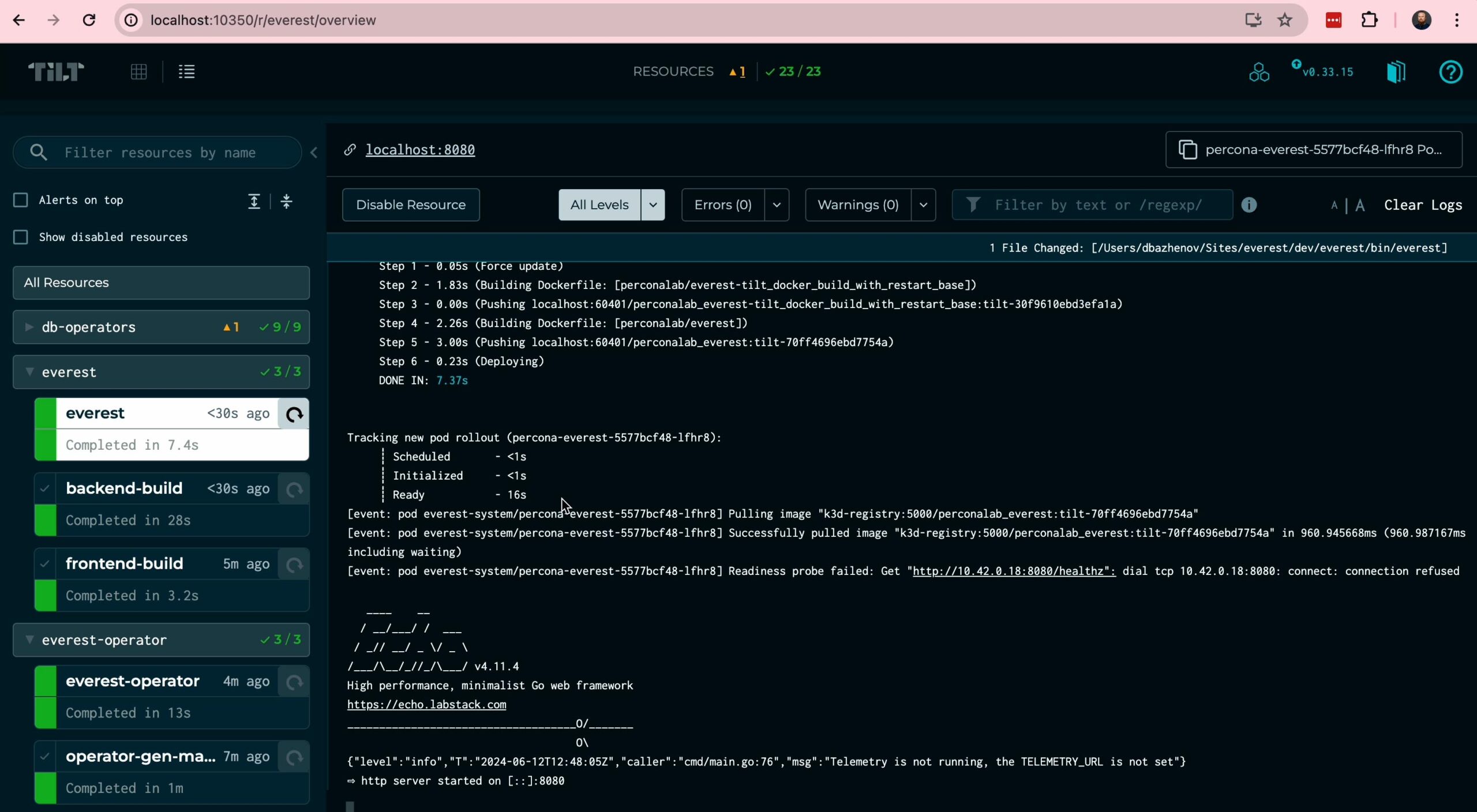Open the Errors filter dropdown arrow
The image size is (1477, 812).
777,205
